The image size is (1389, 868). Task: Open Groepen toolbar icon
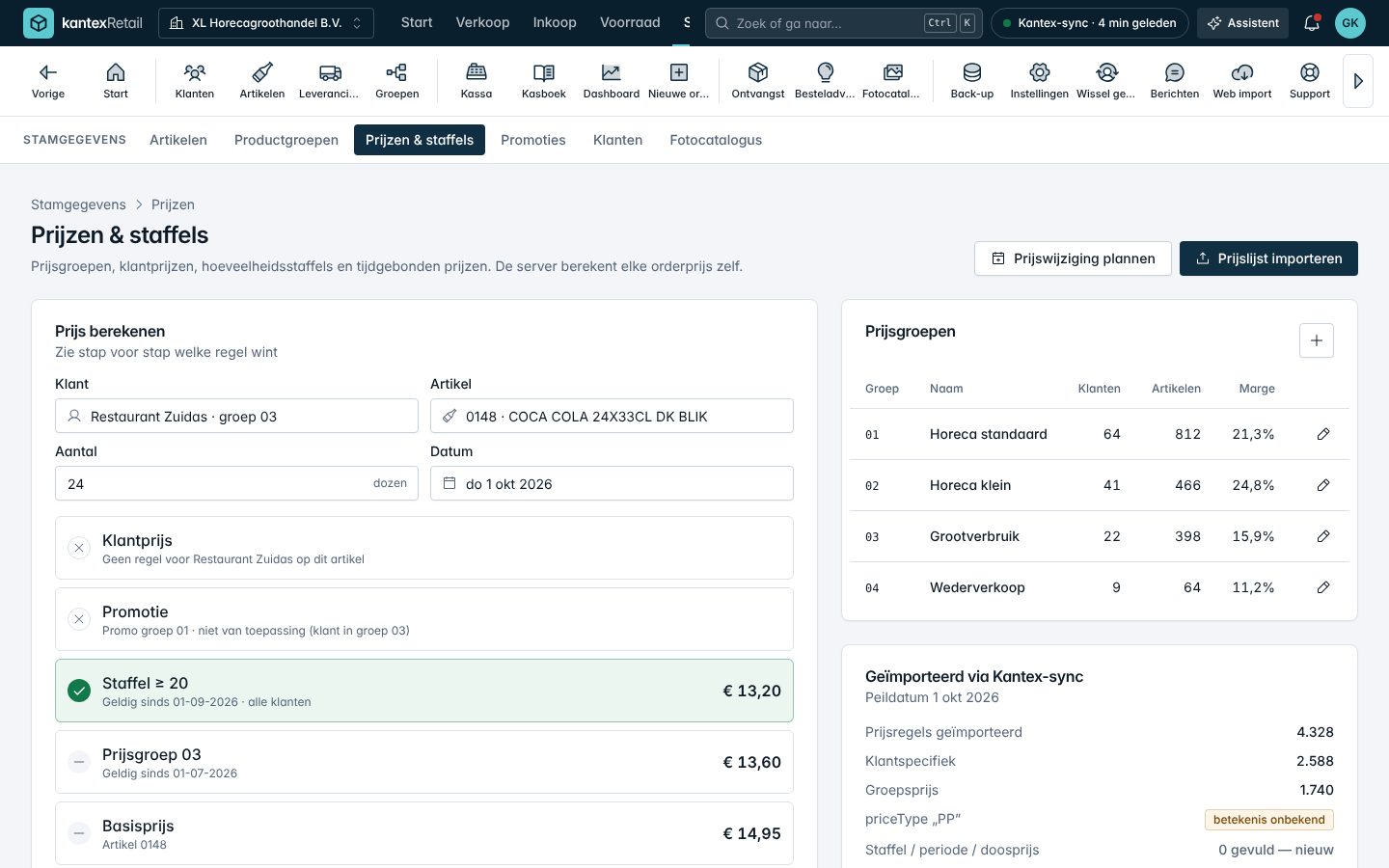[397, 81]
